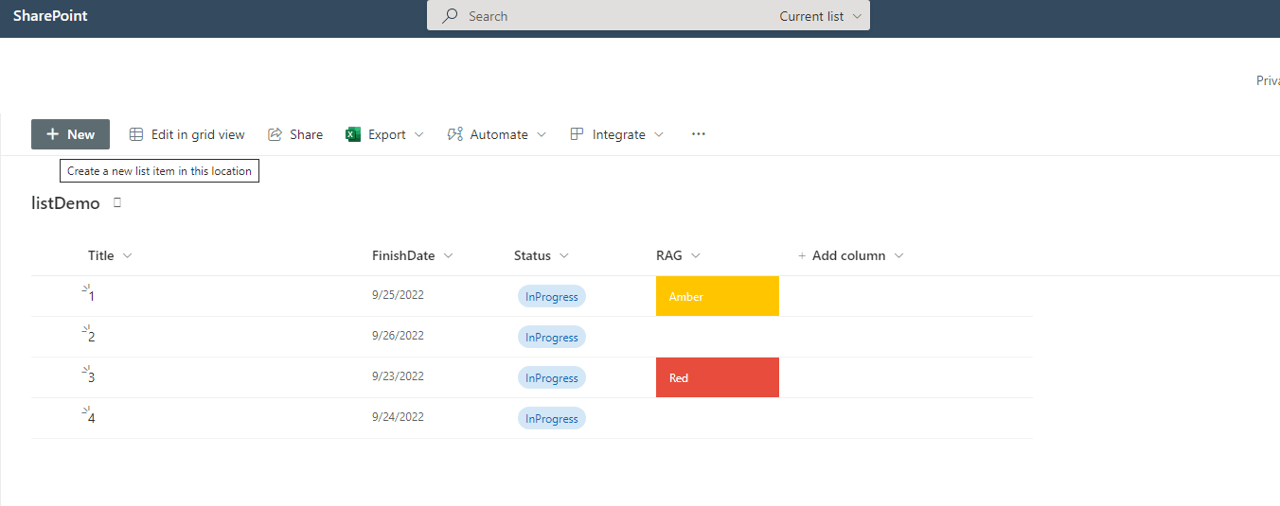1280x506 pixels.
Task: Click Add column header
Action: point(850,256)
